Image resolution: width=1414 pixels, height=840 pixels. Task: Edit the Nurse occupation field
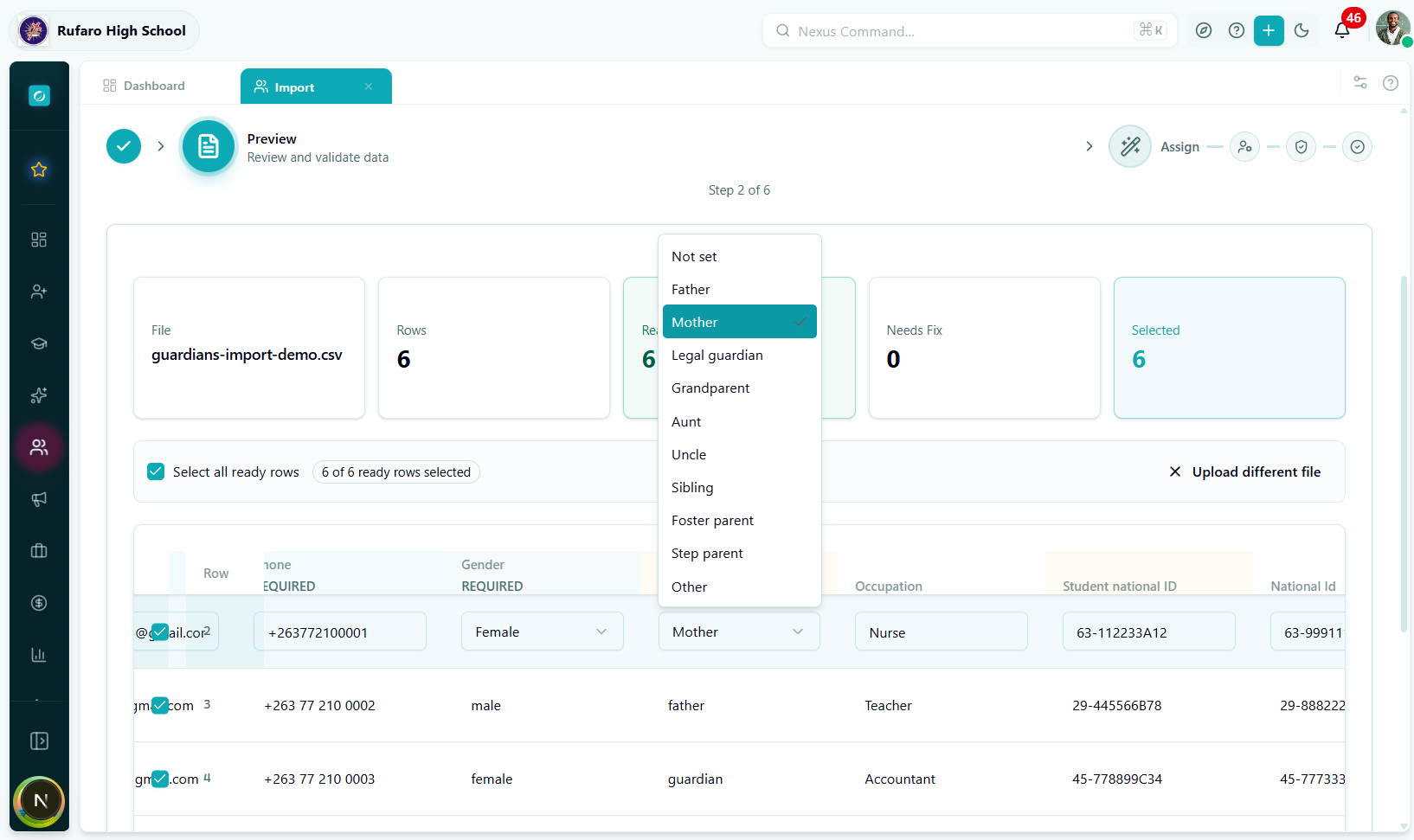[942, 632]
